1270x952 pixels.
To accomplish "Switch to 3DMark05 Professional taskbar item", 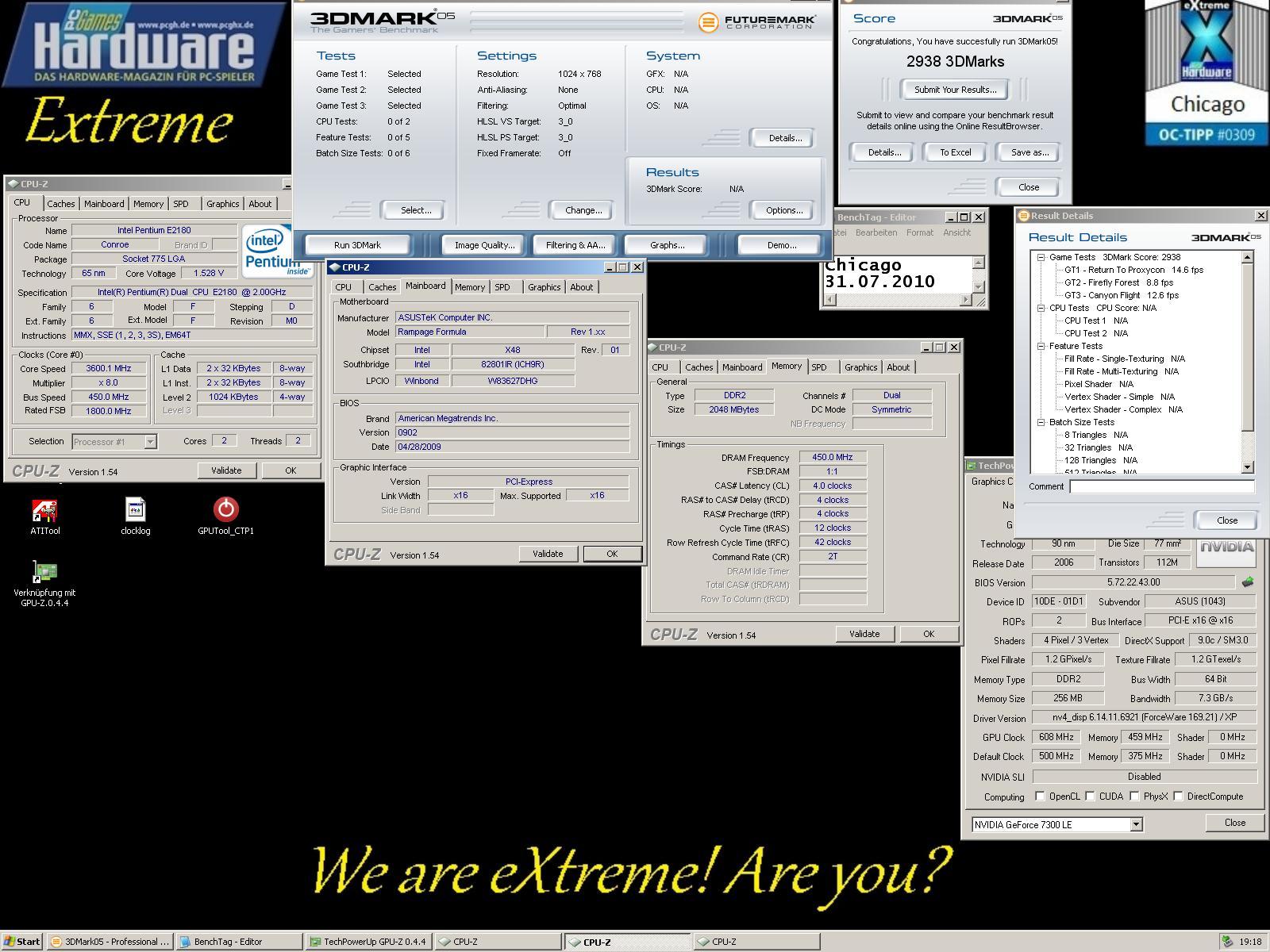I will tap(110, 942).
